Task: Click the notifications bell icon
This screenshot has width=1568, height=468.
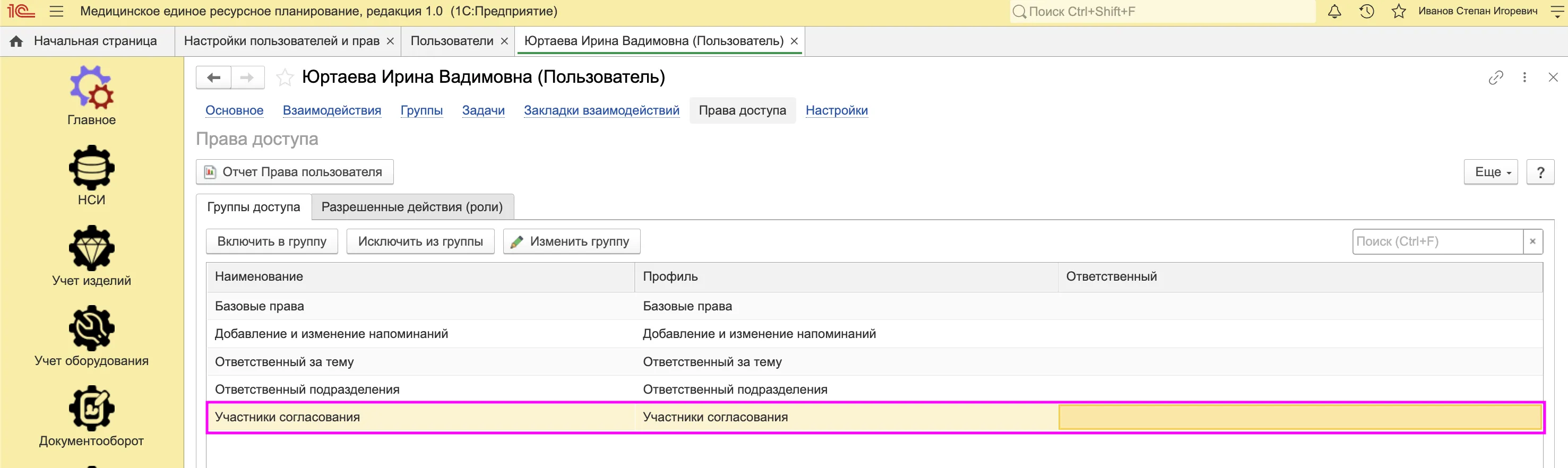Action: [1334, 12]
